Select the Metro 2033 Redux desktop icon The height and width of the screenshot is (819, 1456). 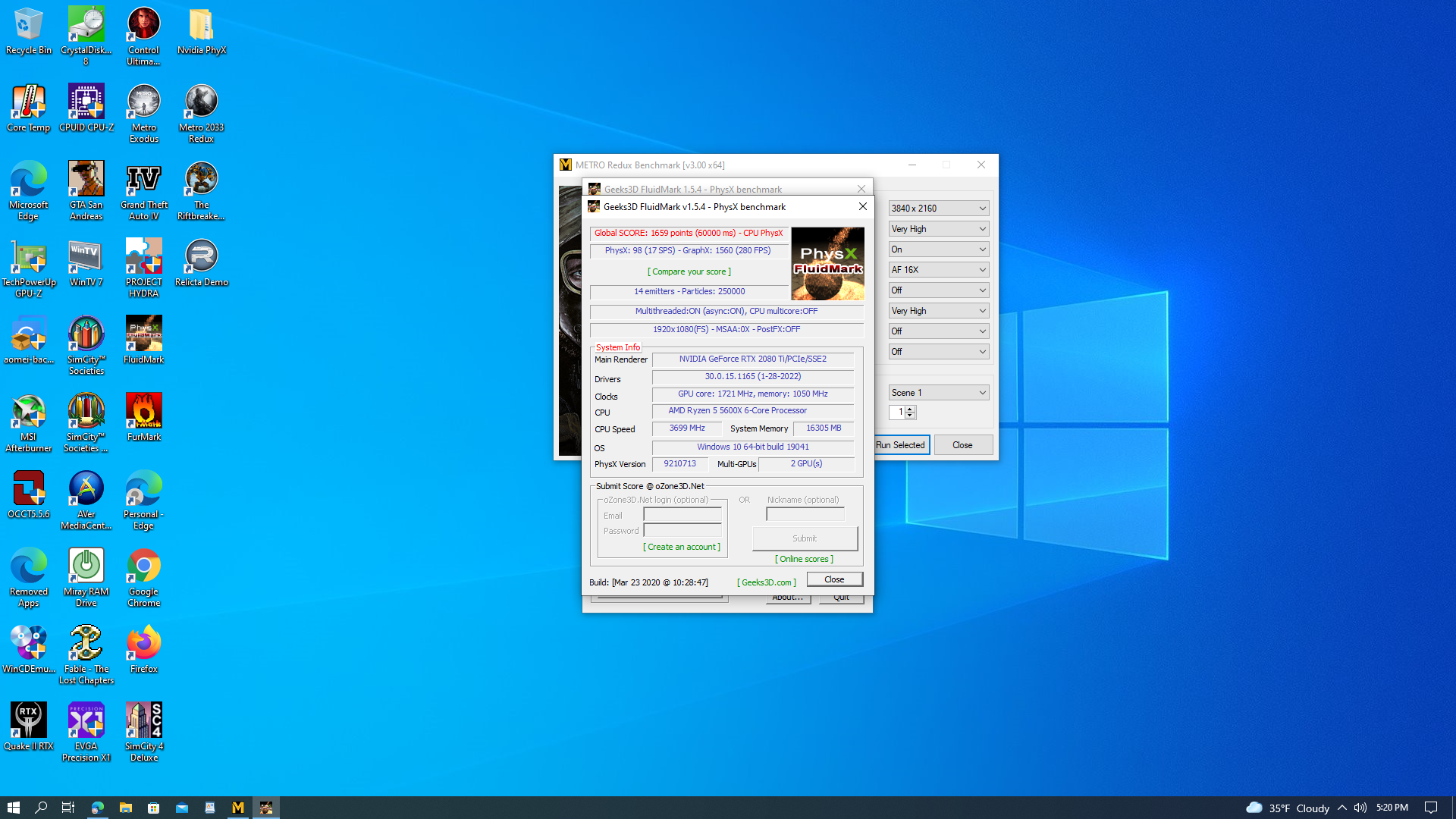coord(202,114)
